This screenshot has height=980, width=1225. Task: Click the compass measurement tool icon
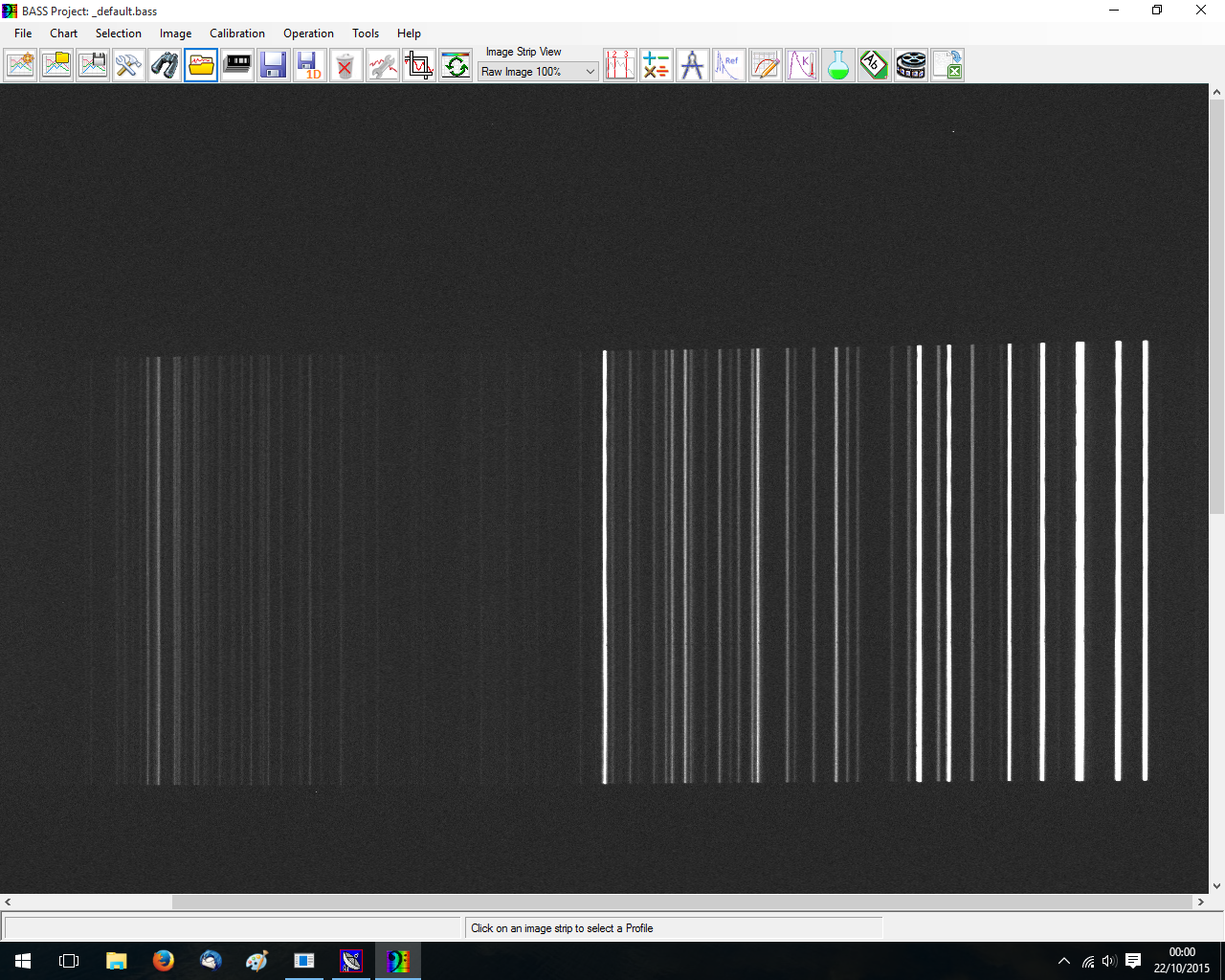click(692, 66)
